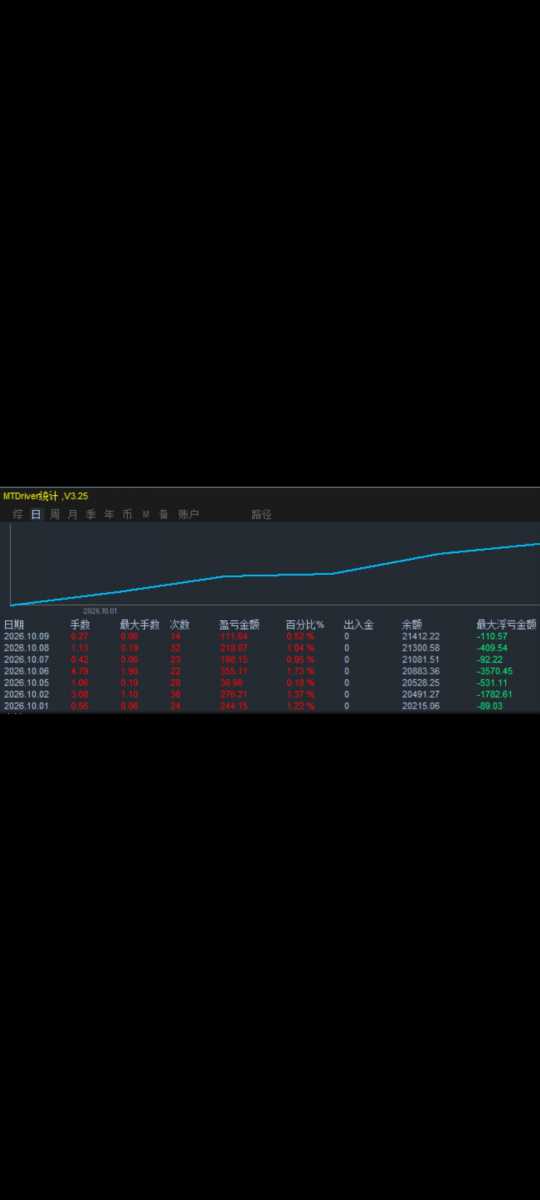This screenshot has width=540, height=1200.
Task: Select the 2026.10.05 date row
Action: click(x=24, y=683)
